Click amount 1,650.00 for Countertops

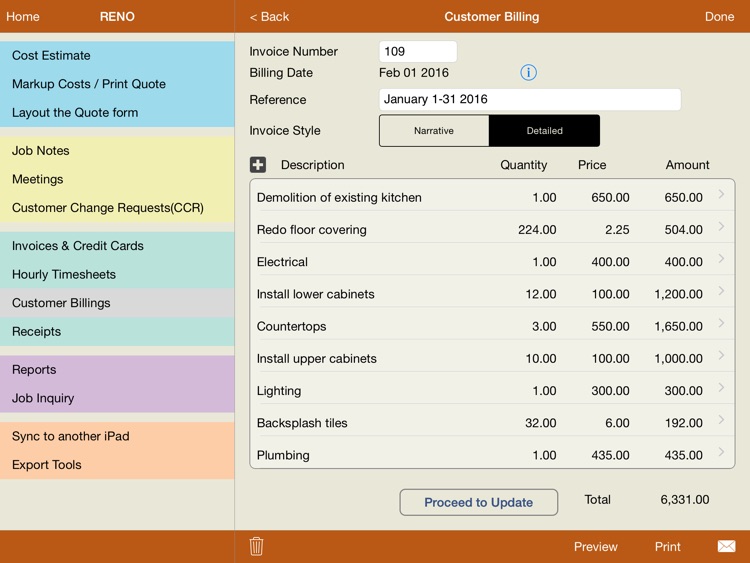[678, 327]
